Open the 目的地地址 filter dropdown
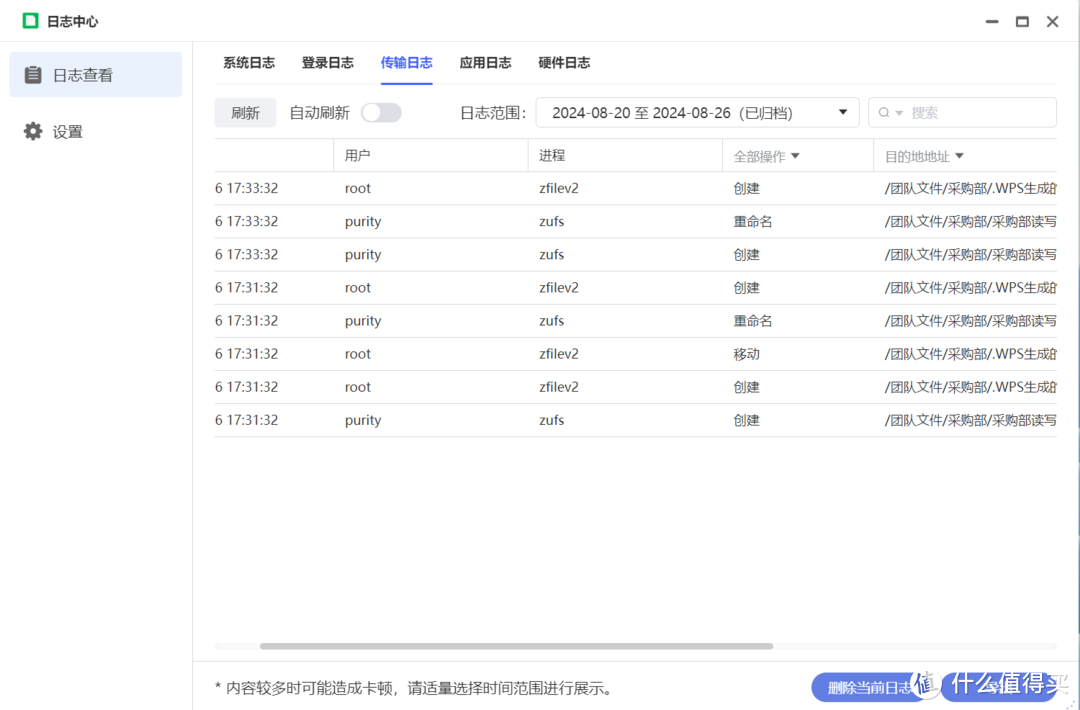Viewport: 1080px width, 710px height. [x=923, y=155]
